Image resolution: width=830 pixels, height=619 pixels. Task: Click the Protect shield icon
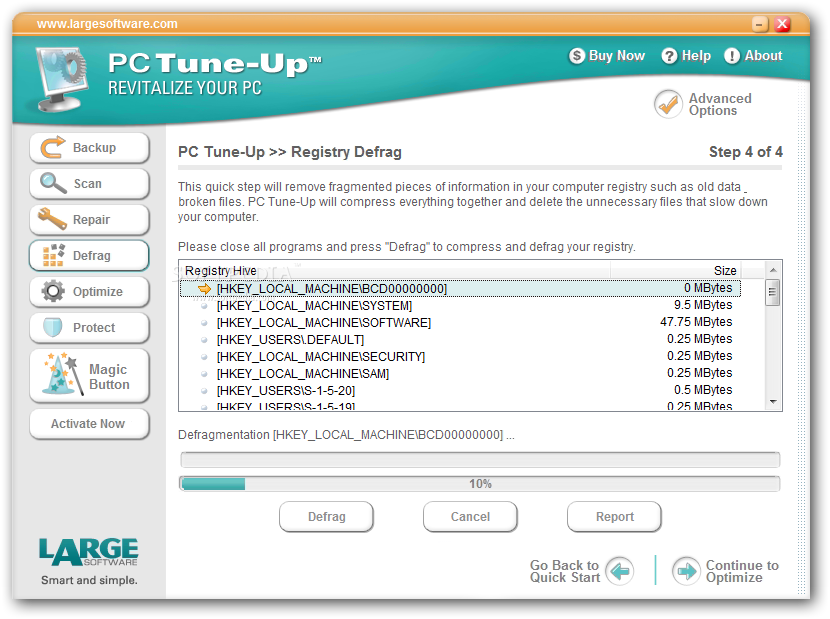[x=52, y=327]
